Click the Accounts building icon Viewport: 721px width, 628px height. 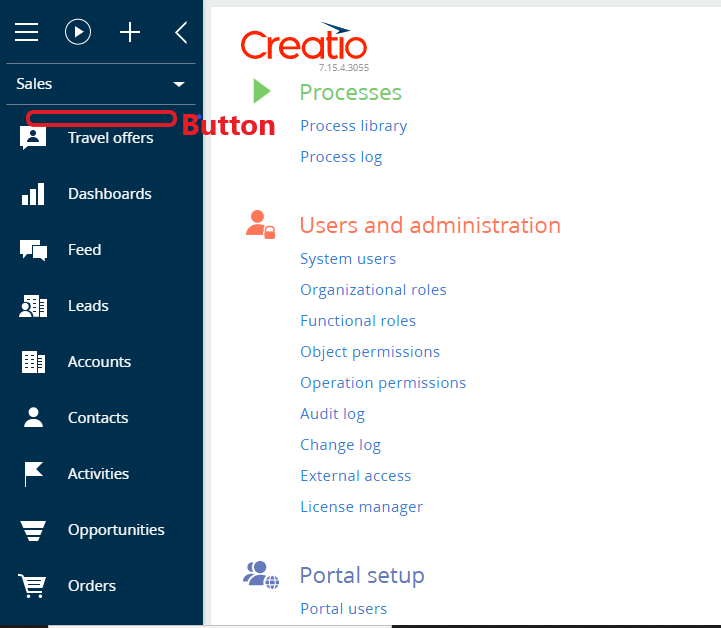click(x=33, y=362)
